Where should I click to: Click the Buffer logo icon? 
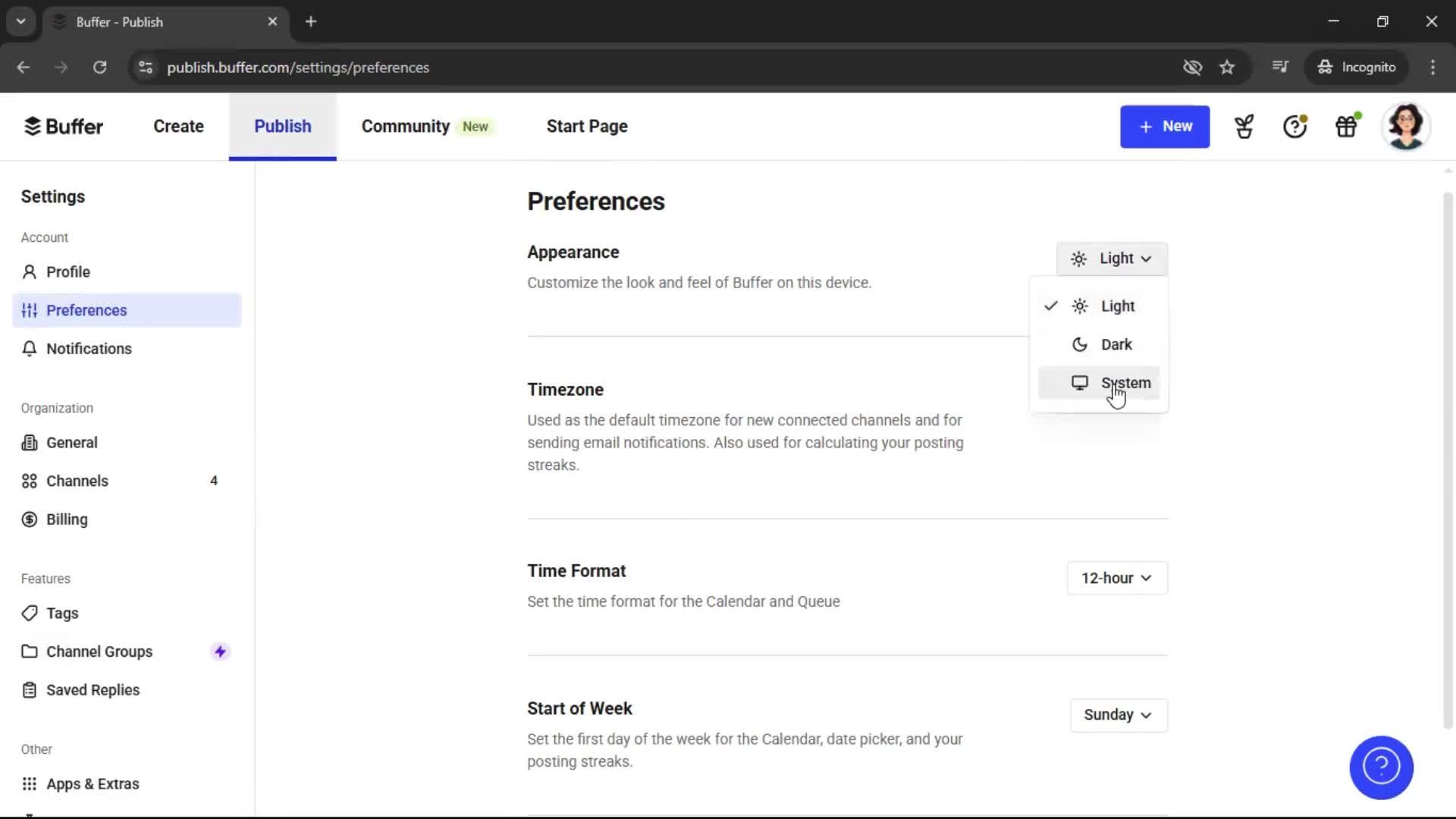click(32, 126)
